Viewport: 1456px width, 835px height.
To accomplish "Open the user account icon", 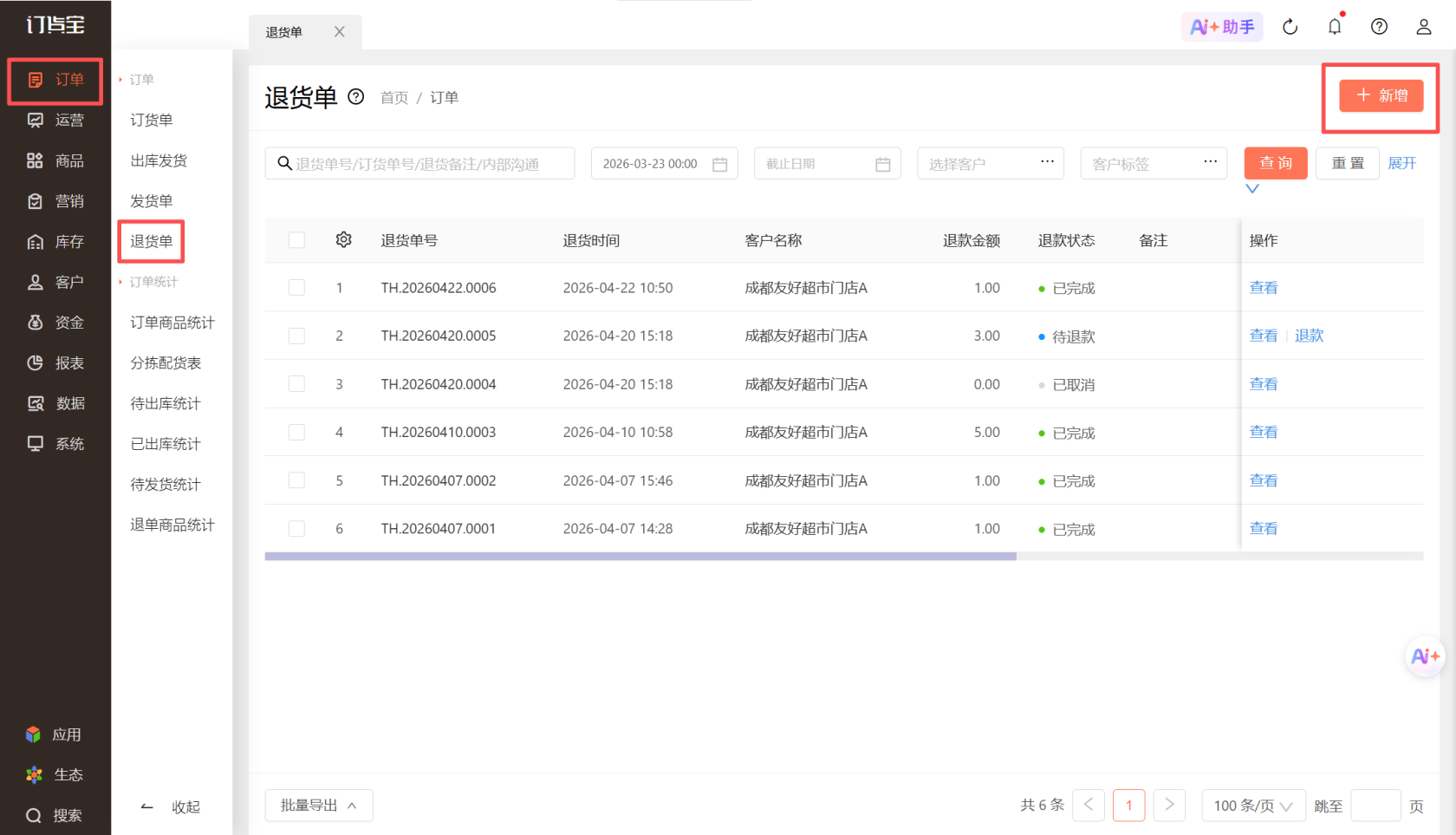I will point(1423,27).
